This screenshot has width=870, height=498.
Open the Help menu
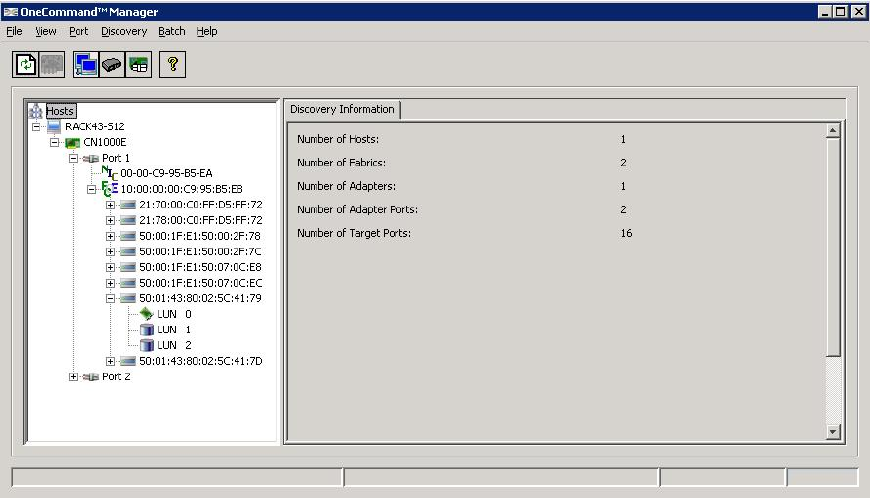[207, 32]
